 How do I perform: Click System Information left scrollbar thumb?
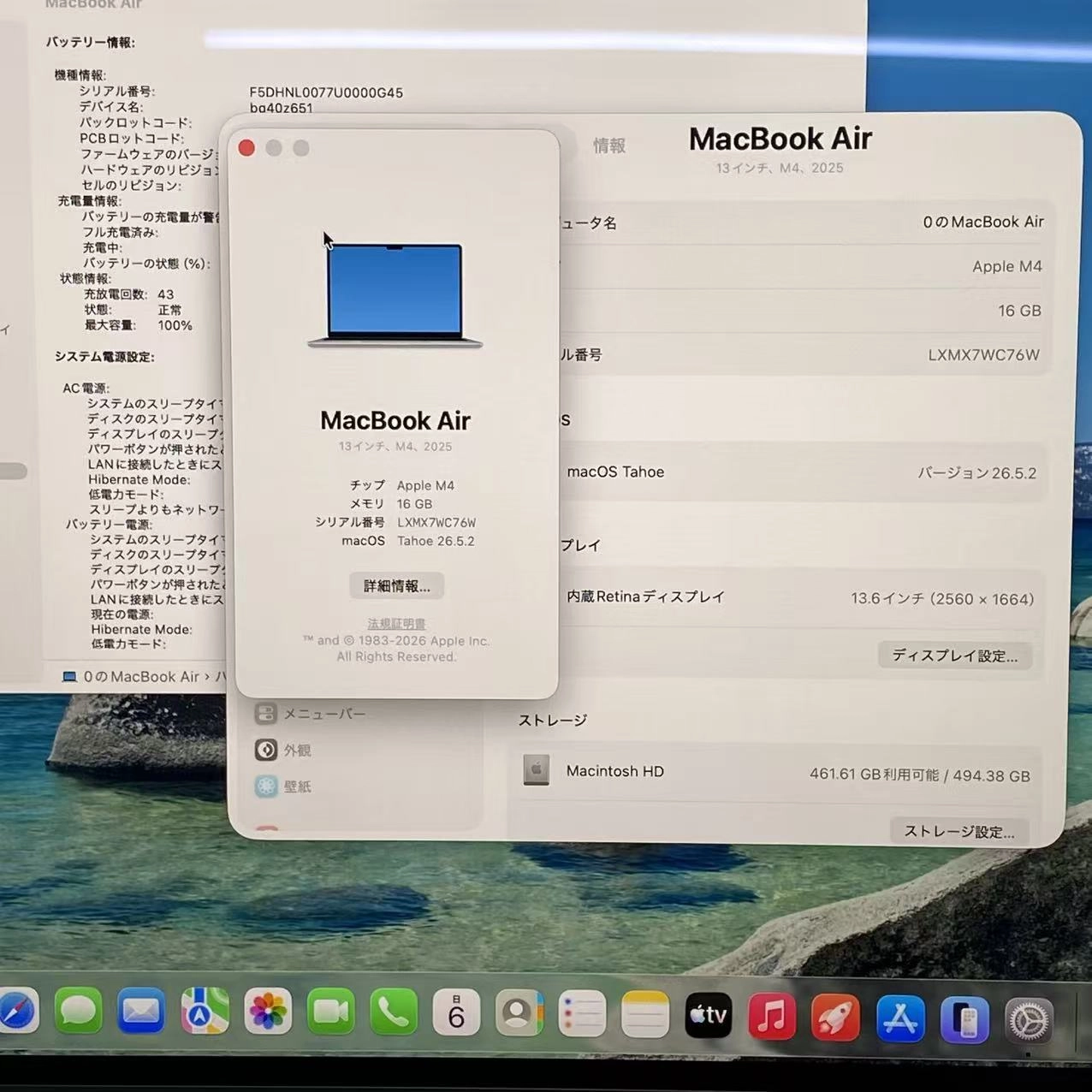point(13,472)
